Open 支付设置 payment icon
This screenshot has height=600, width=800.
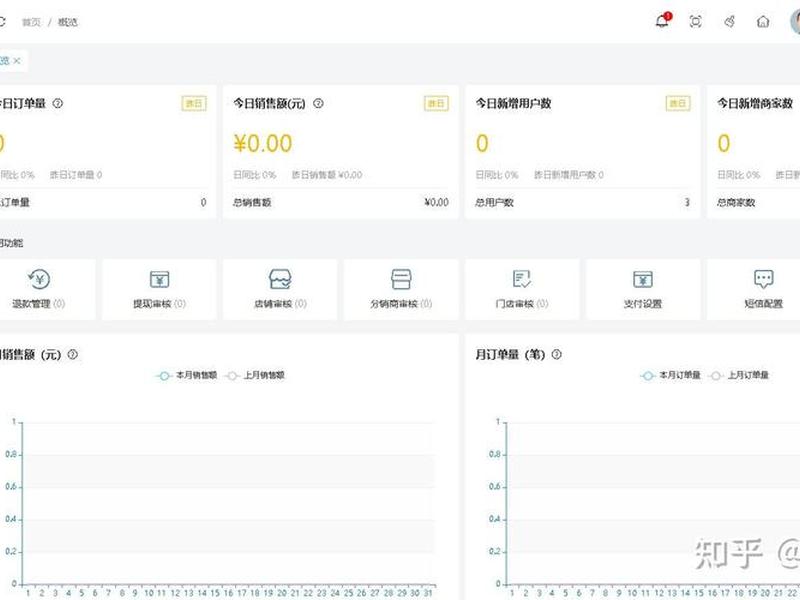coord(643,279)
